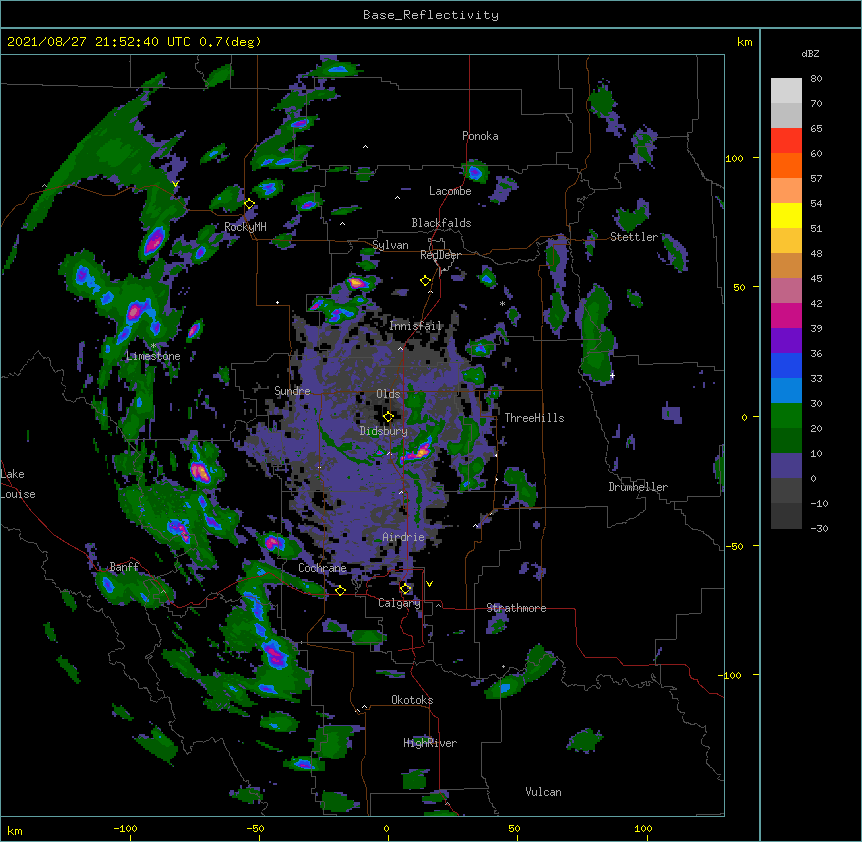Click the Sundre town label
862x842 pixels.
292,391
